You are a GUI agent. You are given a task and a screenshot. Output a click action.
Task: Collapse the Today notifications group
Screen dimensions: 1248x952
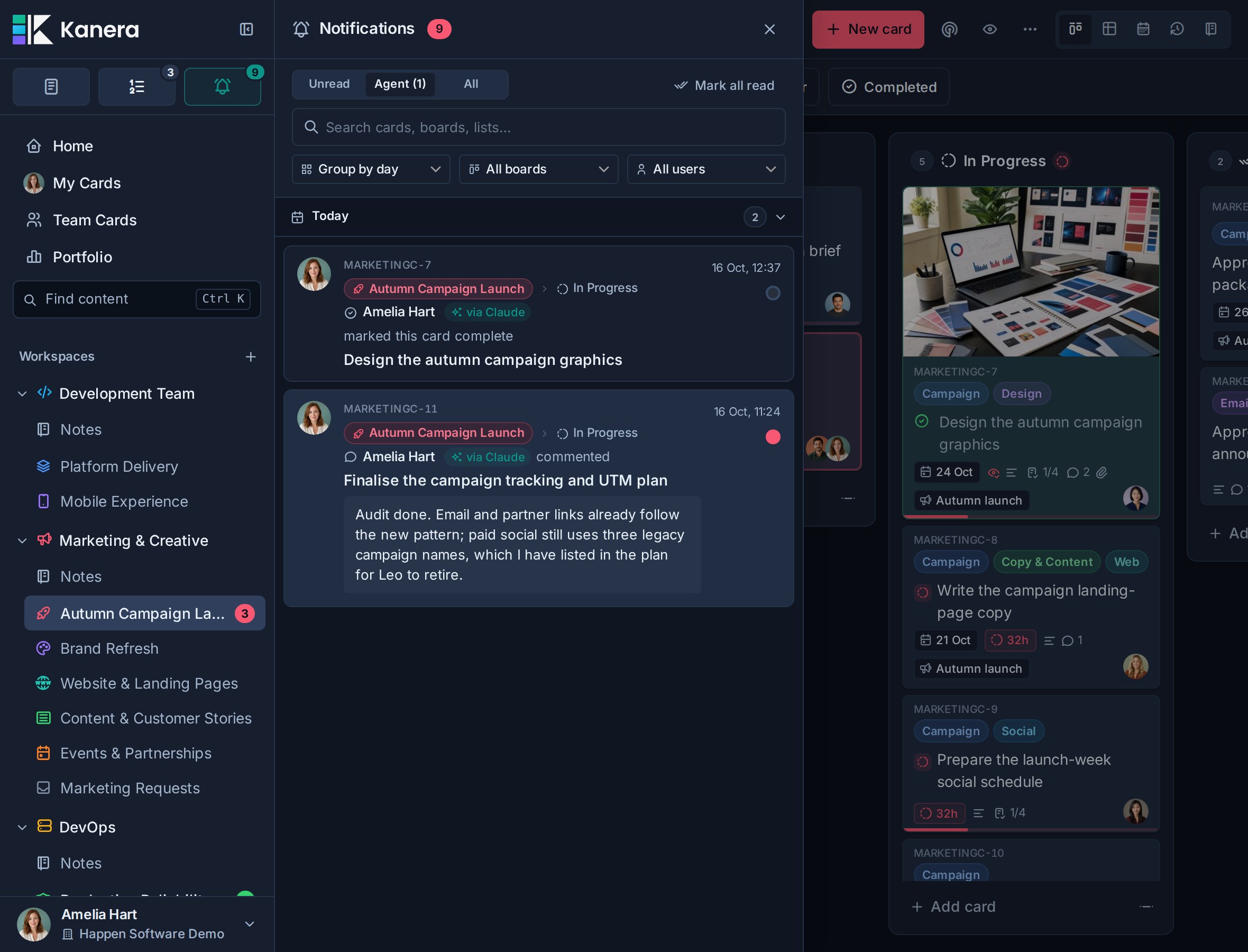pyautogui.click(x=780, y=217)
